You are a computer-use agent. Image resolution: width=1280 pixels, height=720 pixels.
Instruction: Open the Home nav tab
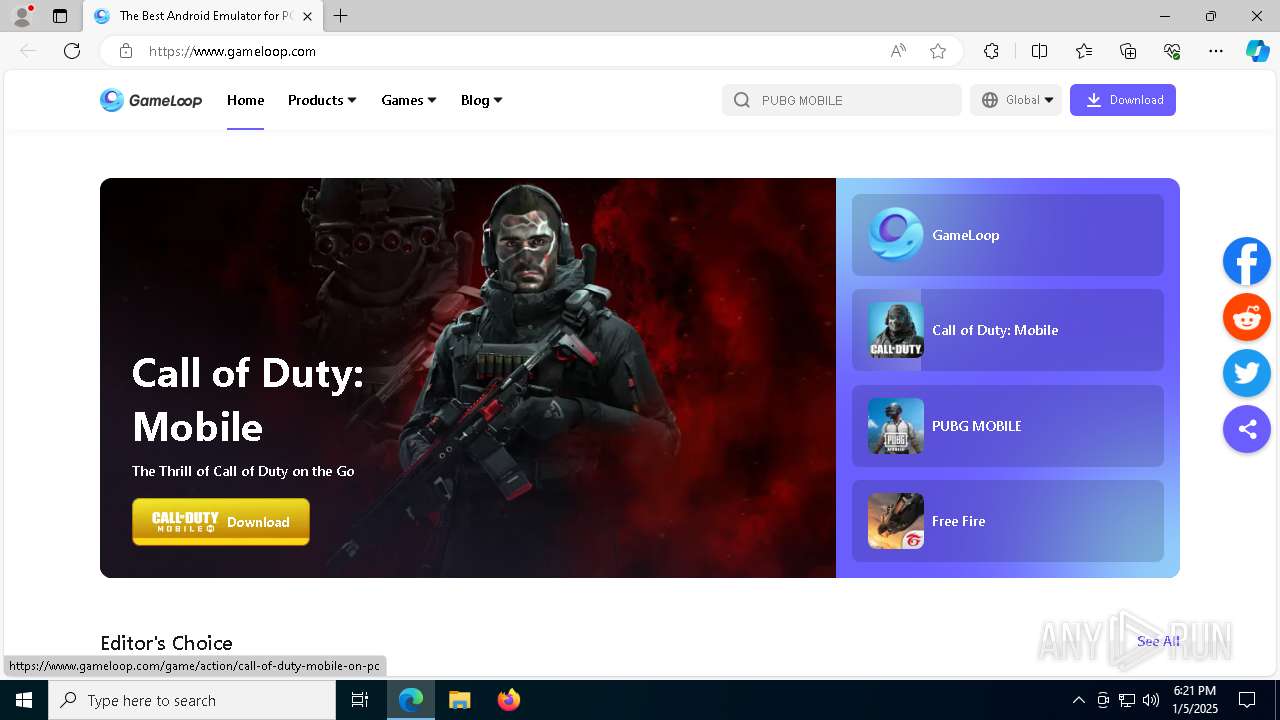pyautogui.click(x=245, y=100)
